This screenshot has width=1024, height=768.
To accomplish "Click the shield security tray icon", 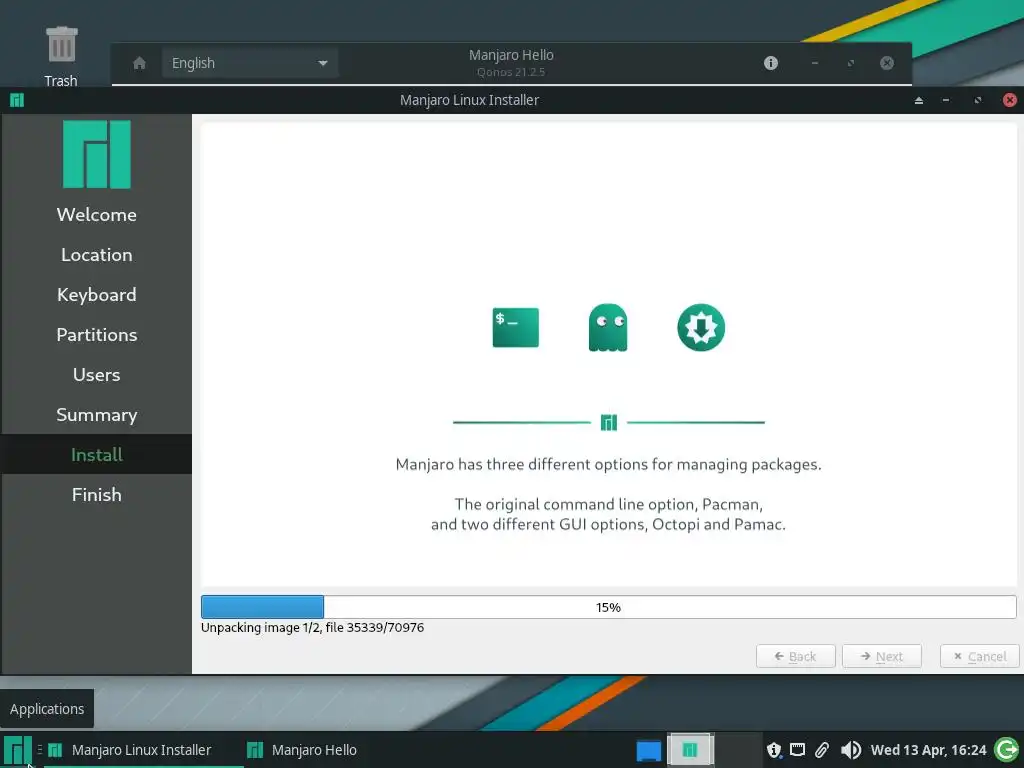I will click(x=774, y=750).
